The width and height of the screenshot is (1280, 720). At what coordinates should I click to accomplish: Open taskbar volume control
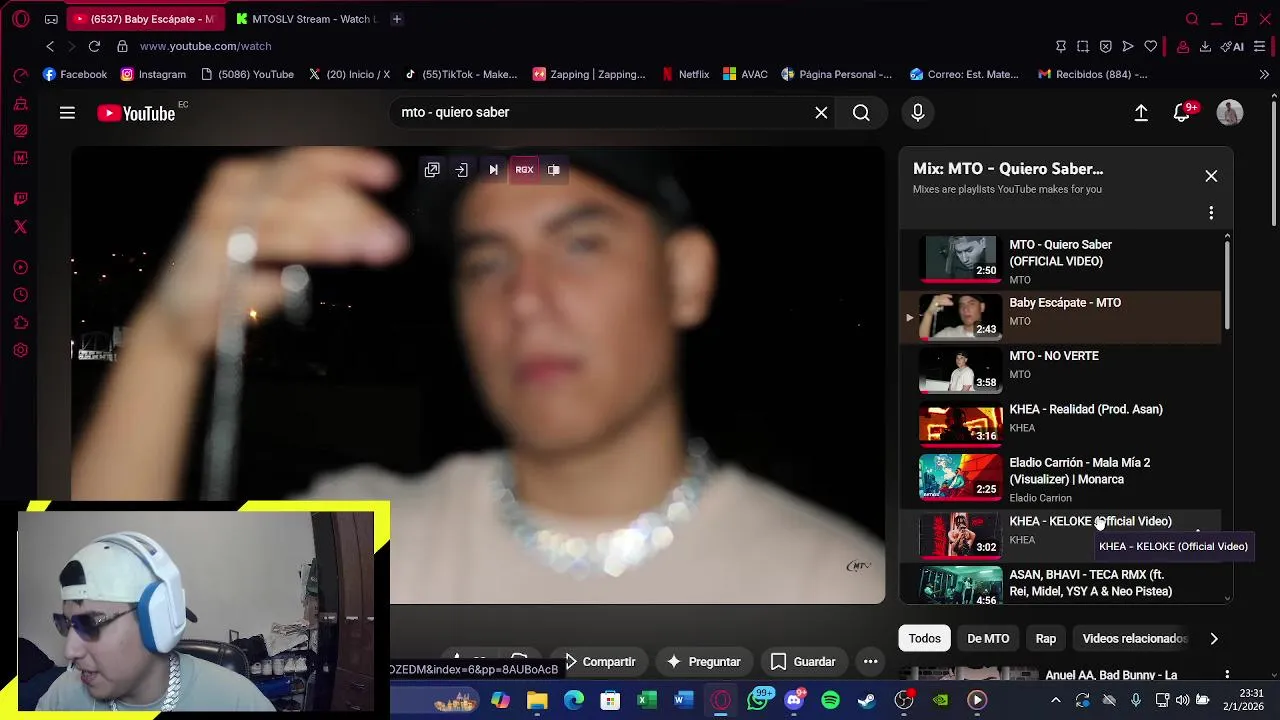point(1183,700)
